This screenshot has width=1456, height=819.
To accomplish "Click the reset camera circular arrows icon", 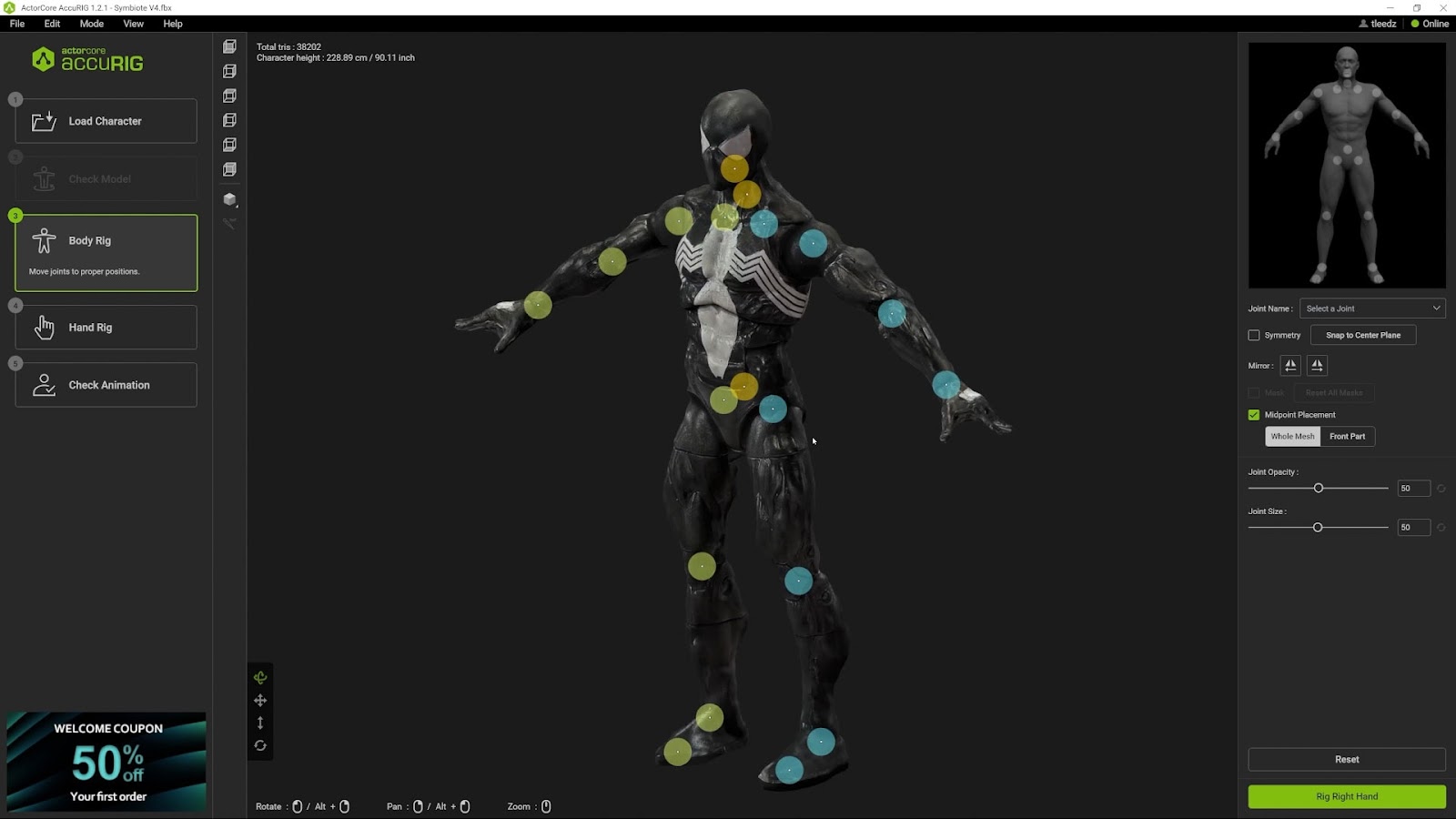I will pos(260,745).
